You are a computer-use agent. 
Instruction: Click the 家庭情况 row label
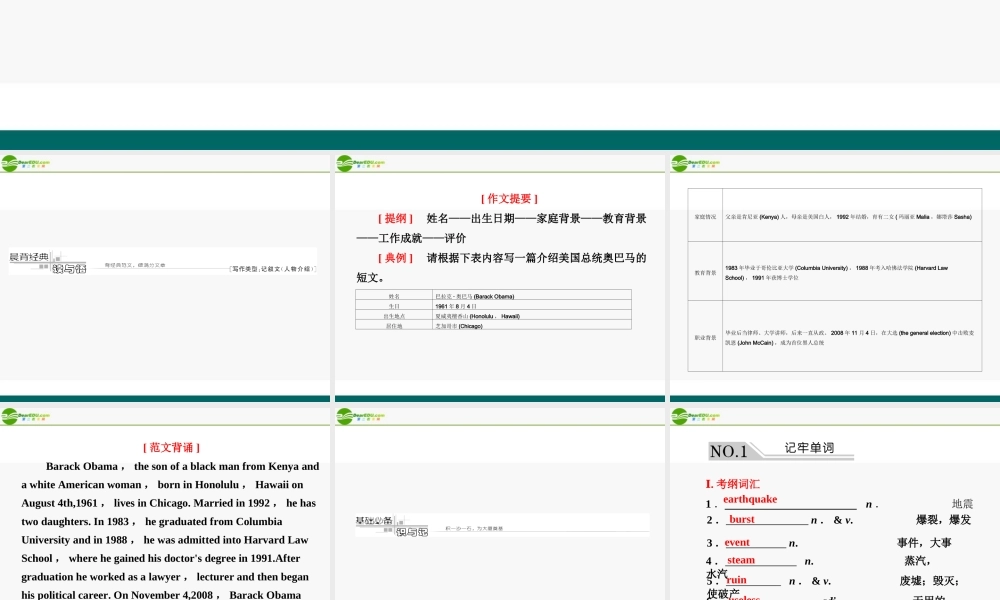[x=705, y=217]
